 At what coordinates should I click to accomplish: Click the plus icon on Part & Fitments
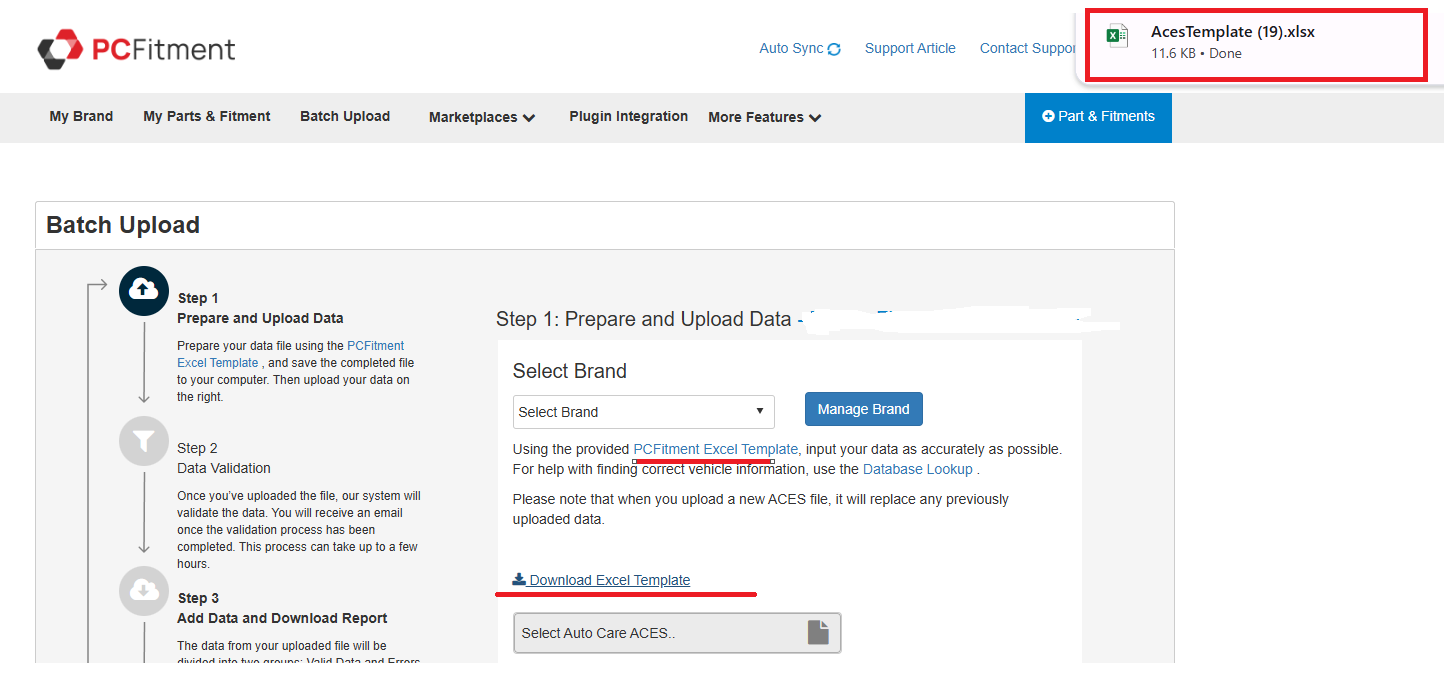(1048, 117)
